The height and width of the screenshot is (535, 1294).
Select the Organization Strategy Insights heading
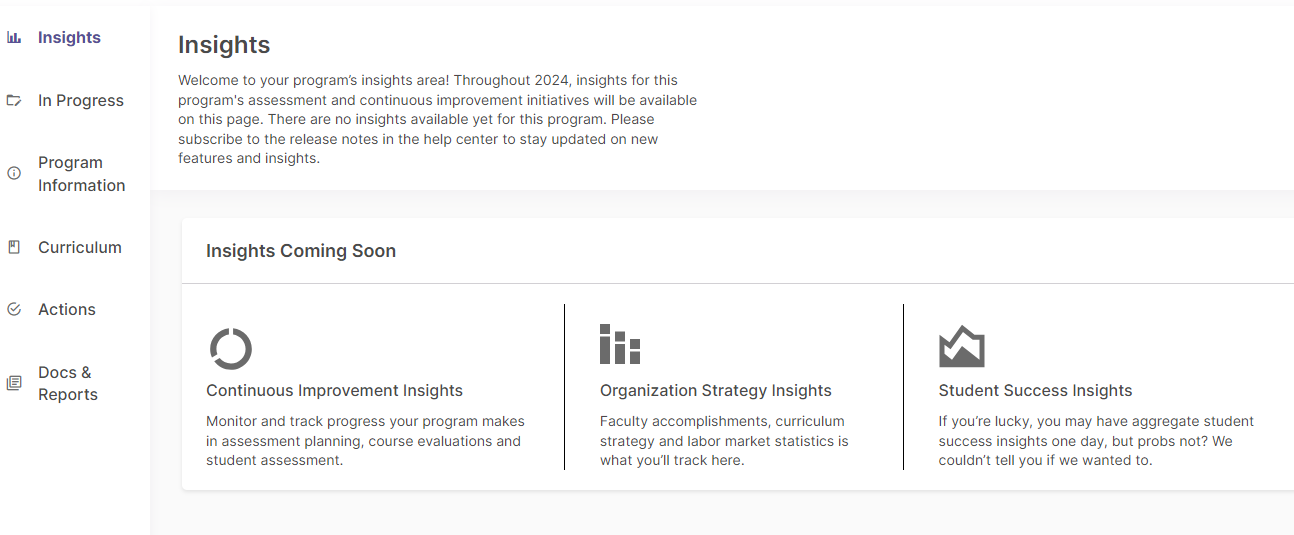[716, 390]
